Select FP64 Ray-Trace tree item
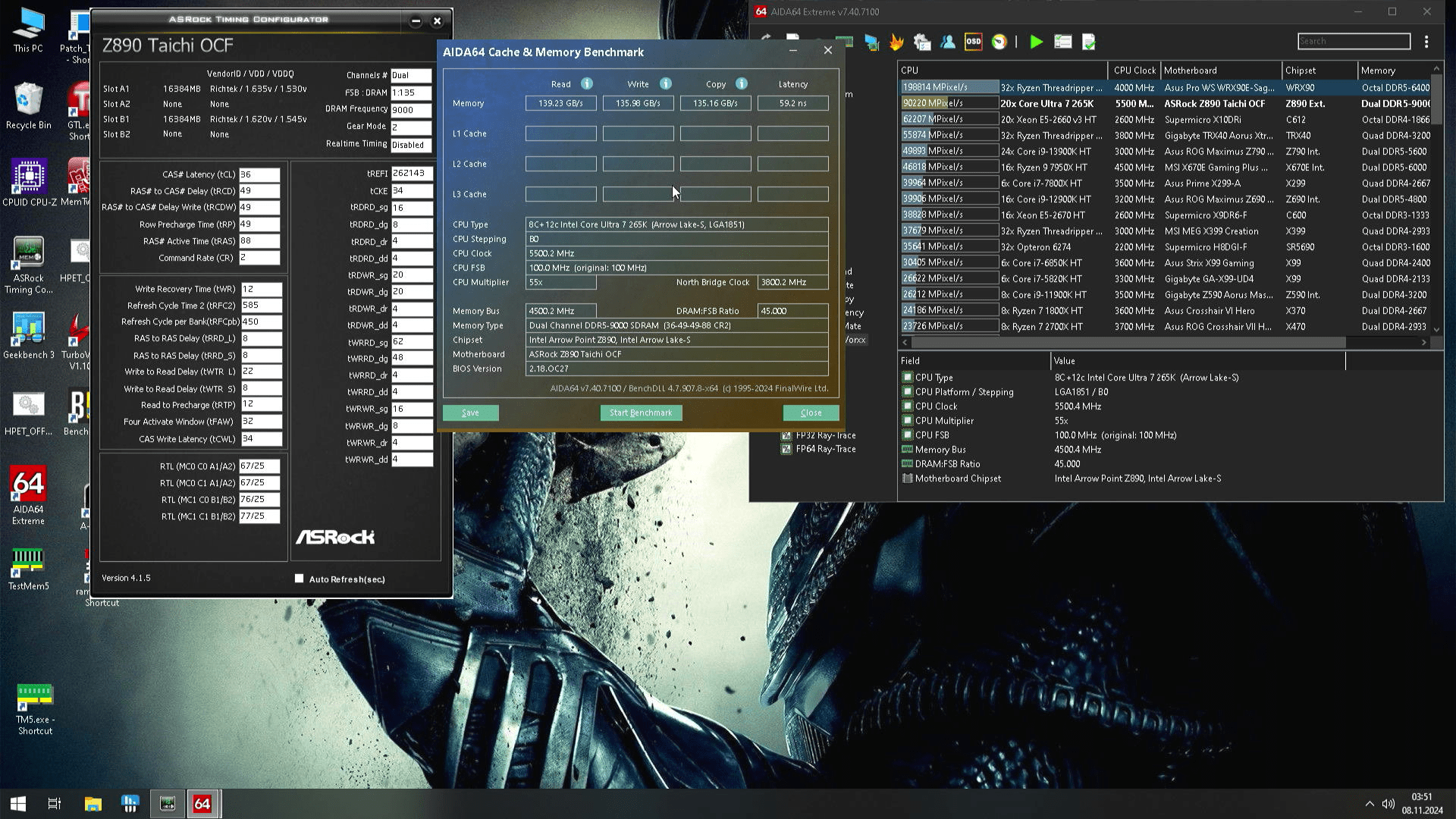The height and width of the screenshot is (819, 1456). pyautogui.click(x=825, y=449)
